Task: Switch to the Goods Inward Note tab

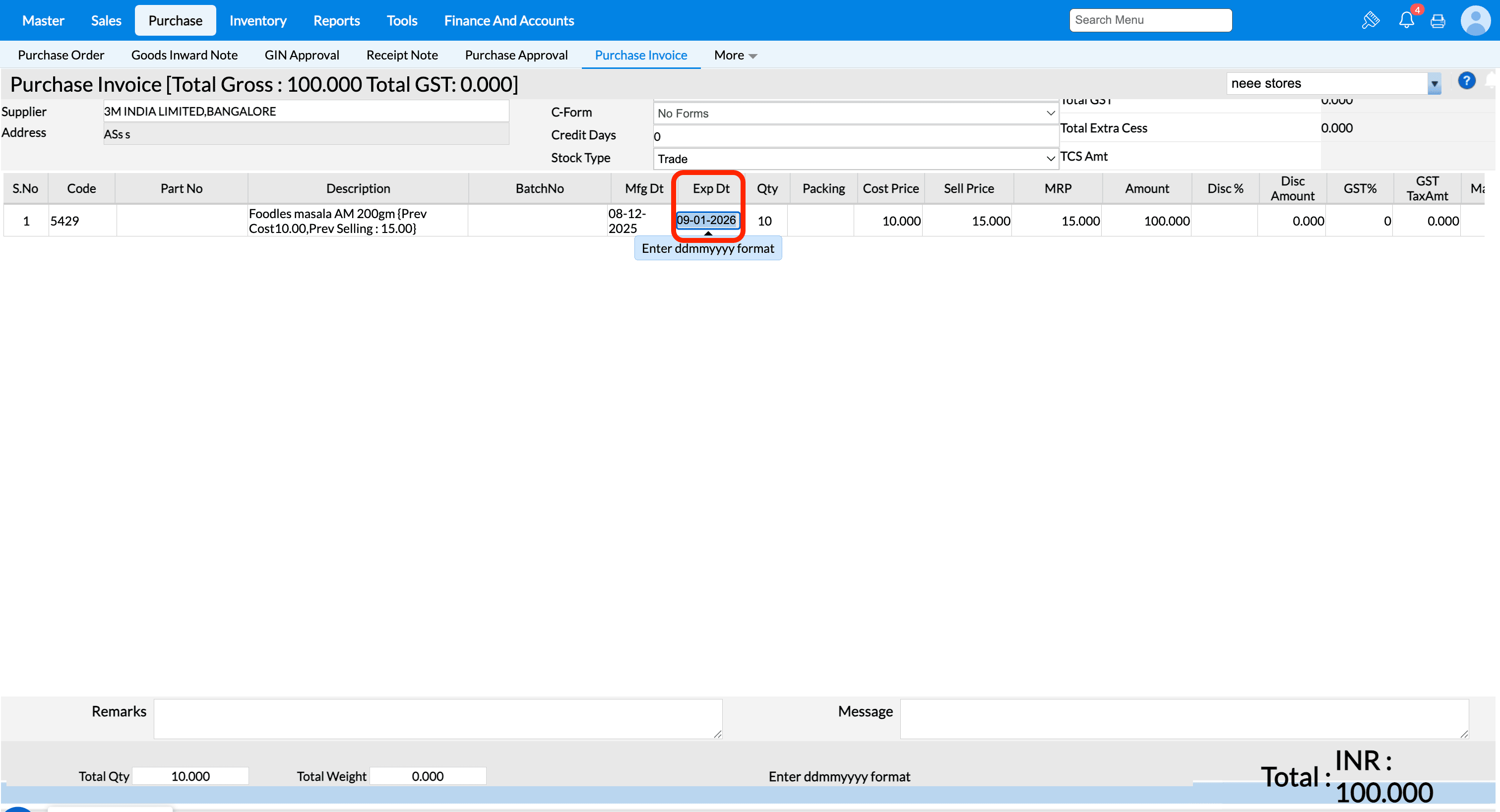Action: pyautogui.click(x=184, y=56)
